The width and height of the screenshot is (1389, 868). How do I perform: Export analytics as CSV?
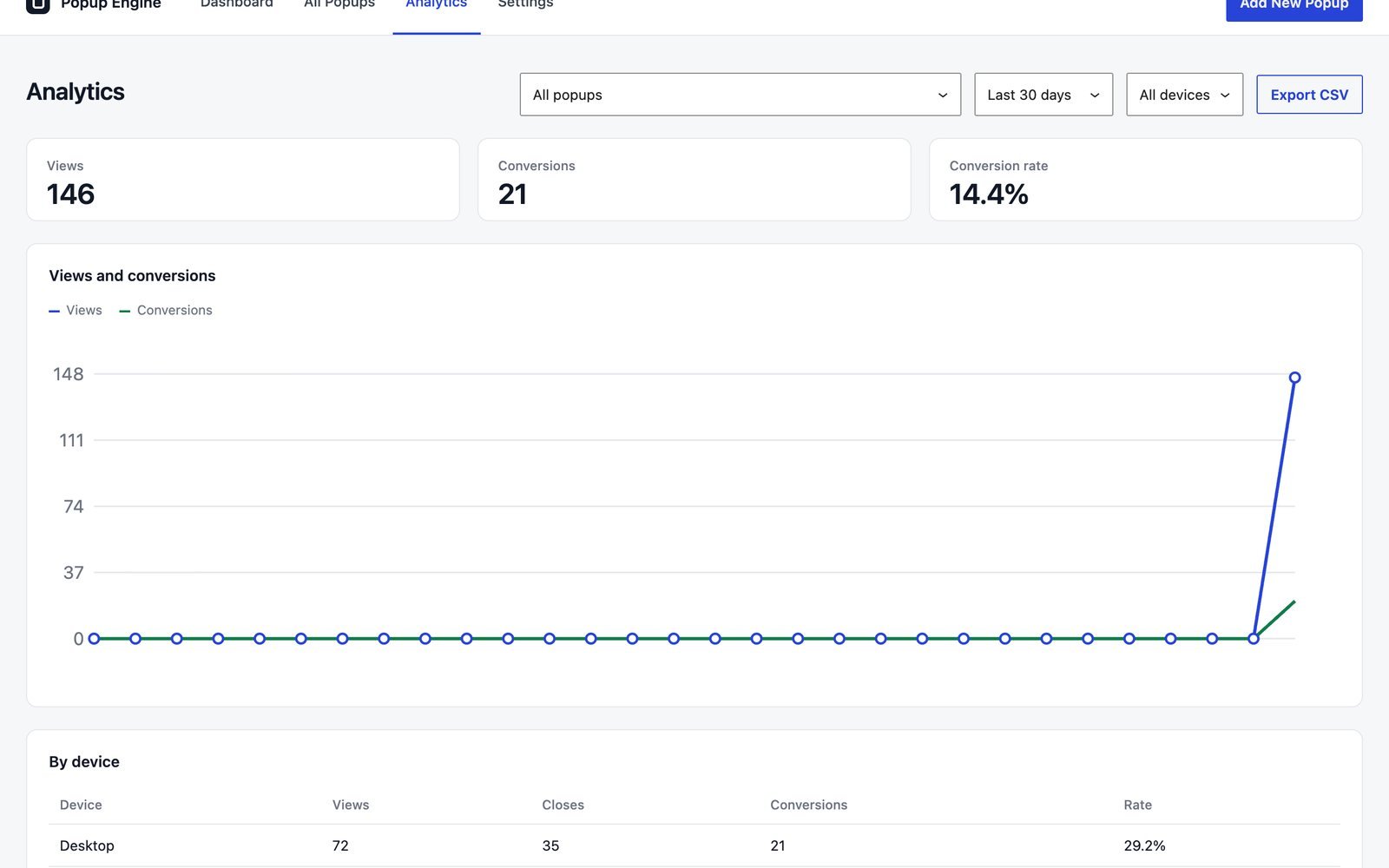coord(1309,95)
